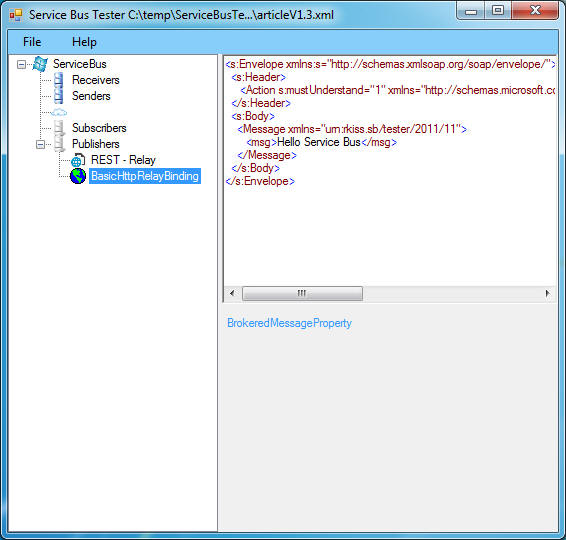The image size is (566, 540).
Task: Click the BasicHttpRelayBinding globe icon
Action: point(78,176)
